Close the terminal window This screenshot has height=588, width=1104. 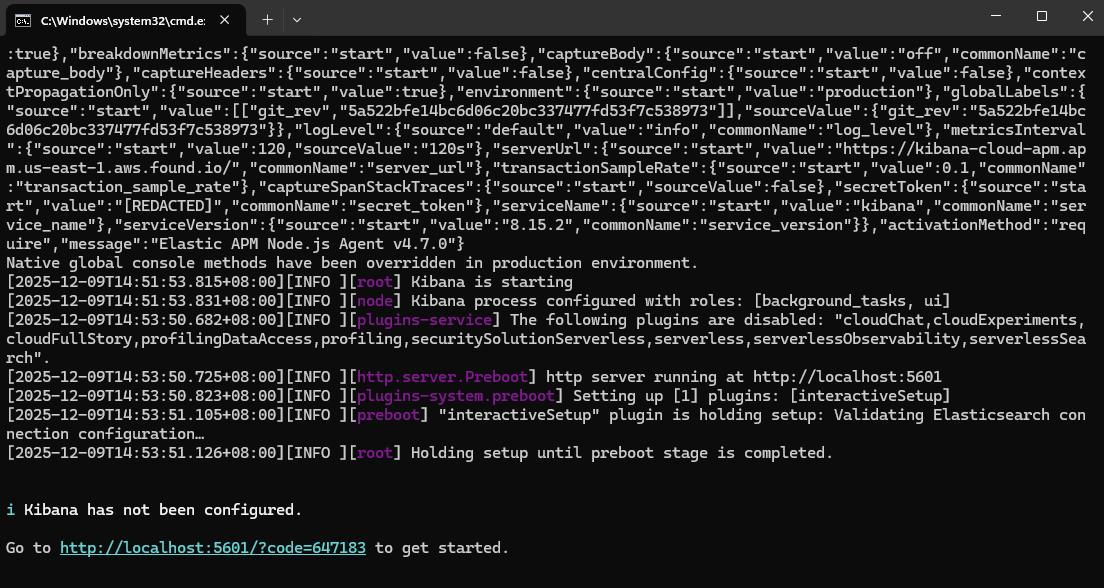[x=1086, y=16]
